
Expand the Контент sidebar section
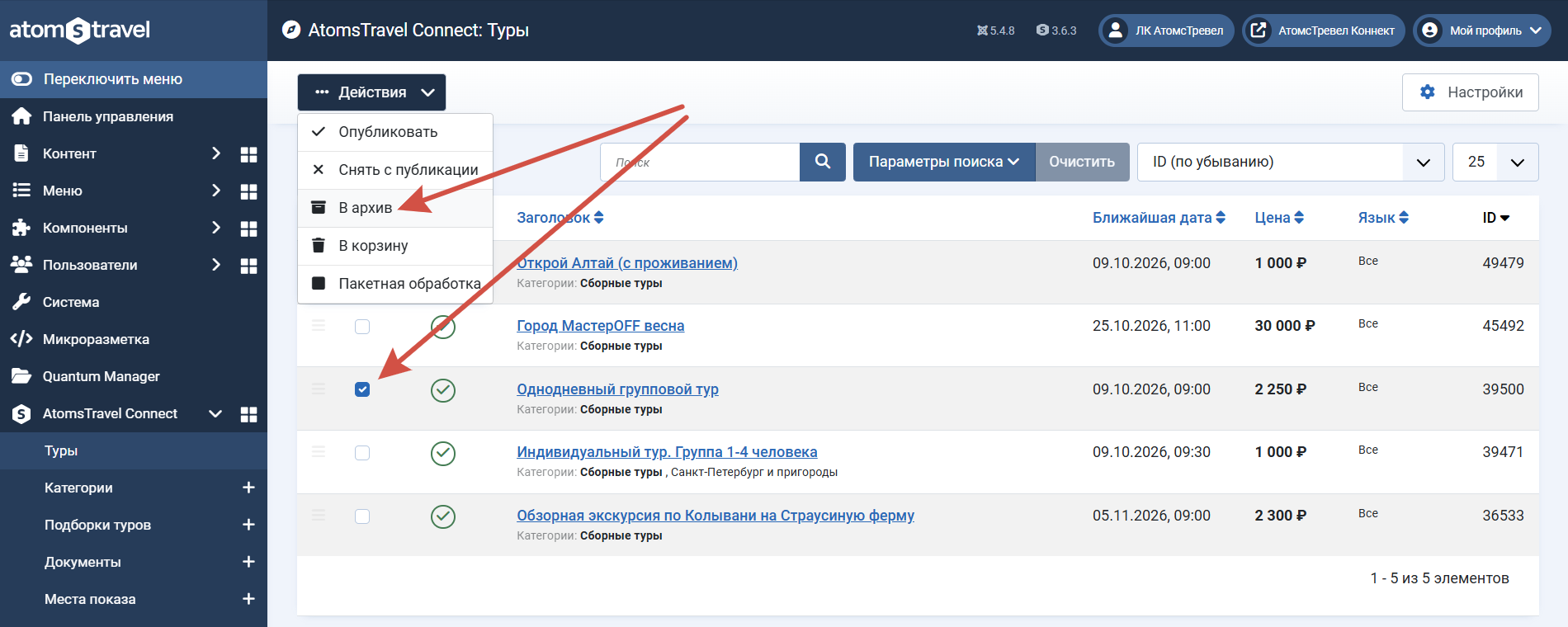(x=216, y=153)
